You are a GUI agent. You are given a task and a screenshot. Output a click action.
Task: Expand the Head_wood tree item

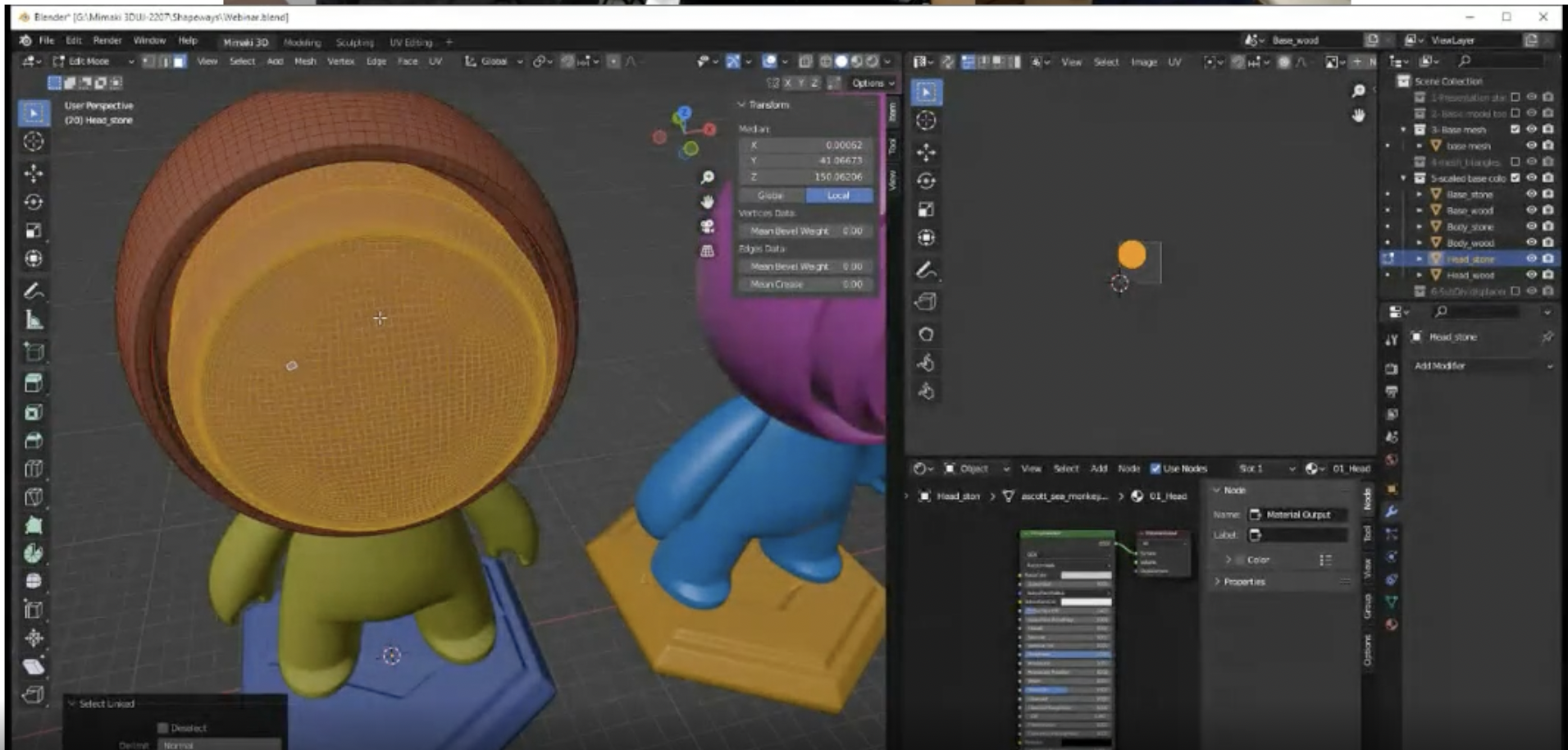coord(1420,275)
